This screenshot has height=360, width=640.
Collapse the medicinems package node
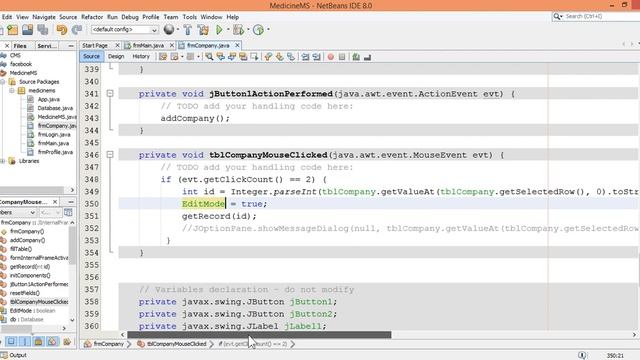coord(12,91)
